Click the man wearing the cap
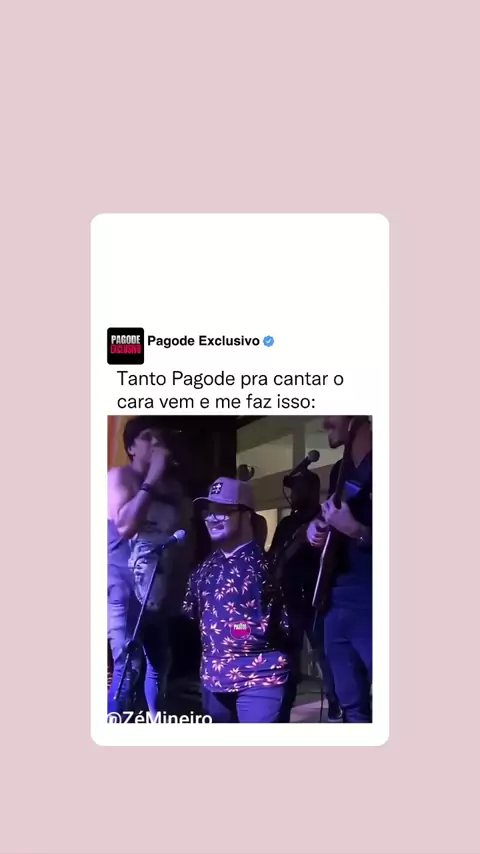This screenshot has height=854, width=480. (x=237, y=594)
